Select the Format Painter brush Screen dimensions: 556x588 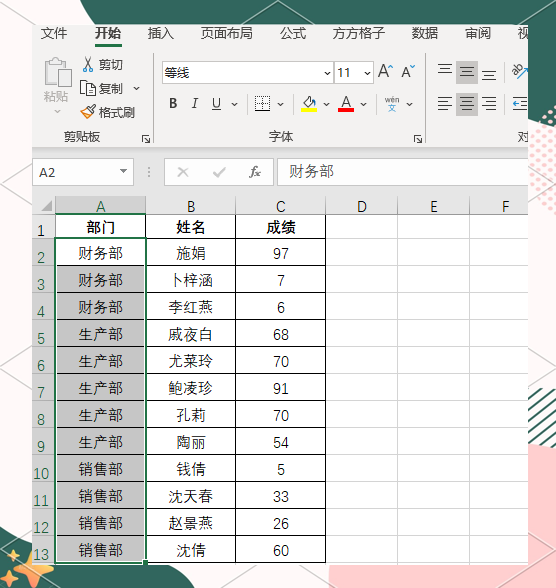(x=88, y=112)
